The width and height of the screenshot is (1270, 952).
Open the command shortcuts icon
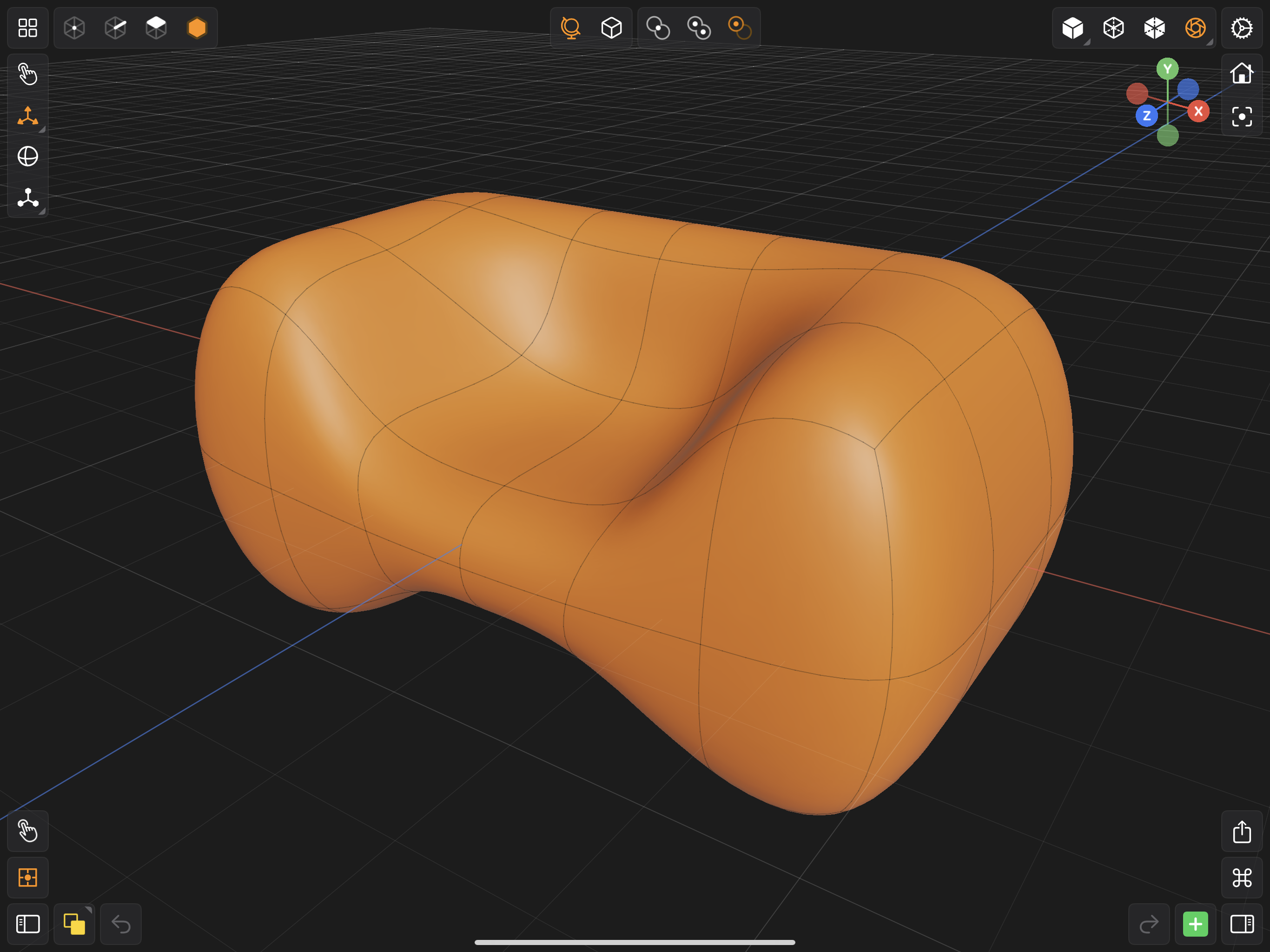[1242, 877]
